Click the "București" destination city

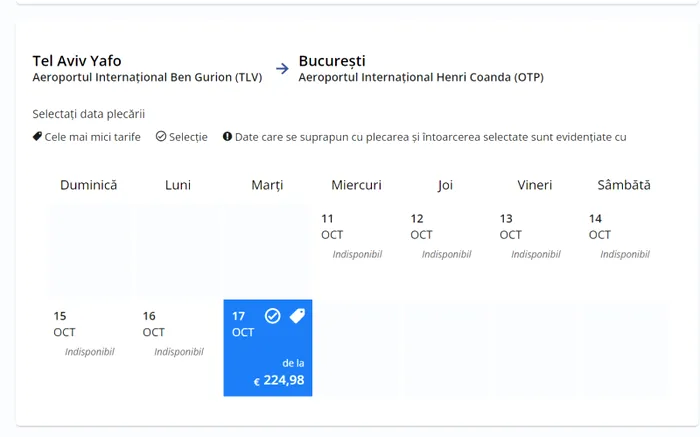coord(332,60)
